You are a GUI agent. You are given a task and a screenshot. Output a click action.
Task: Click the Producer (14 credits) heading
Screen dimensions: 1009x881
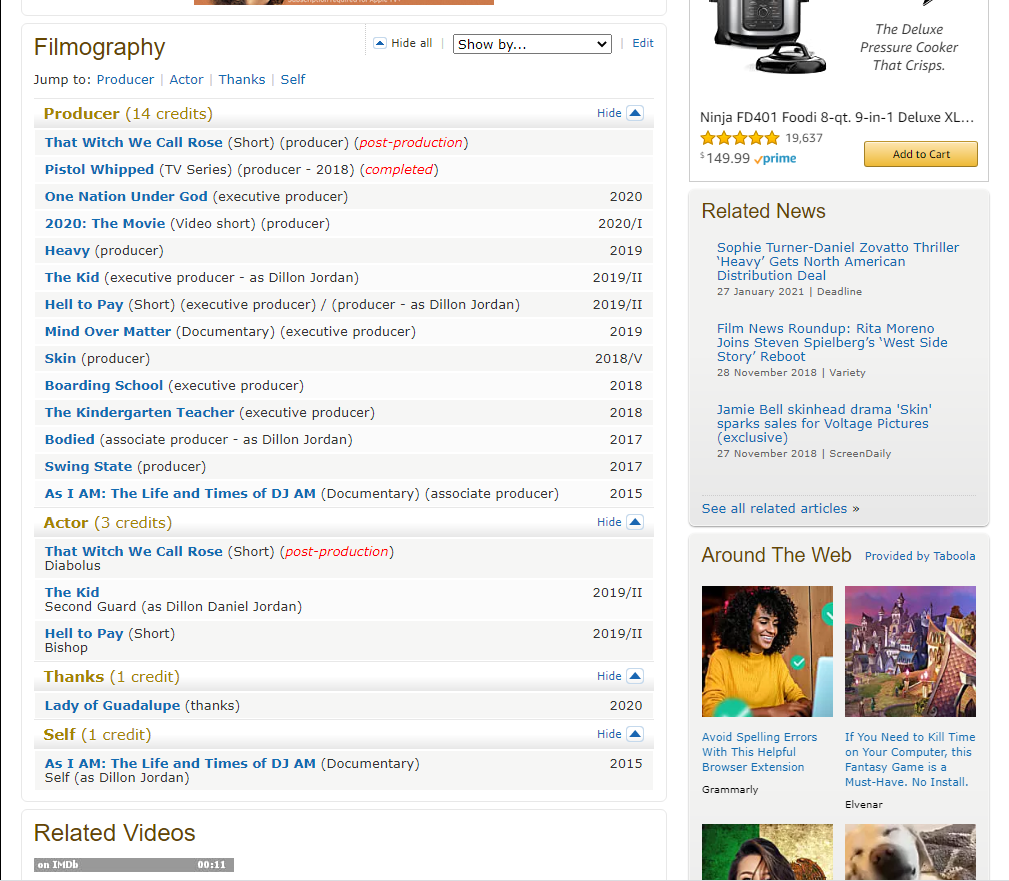[128, 113]
